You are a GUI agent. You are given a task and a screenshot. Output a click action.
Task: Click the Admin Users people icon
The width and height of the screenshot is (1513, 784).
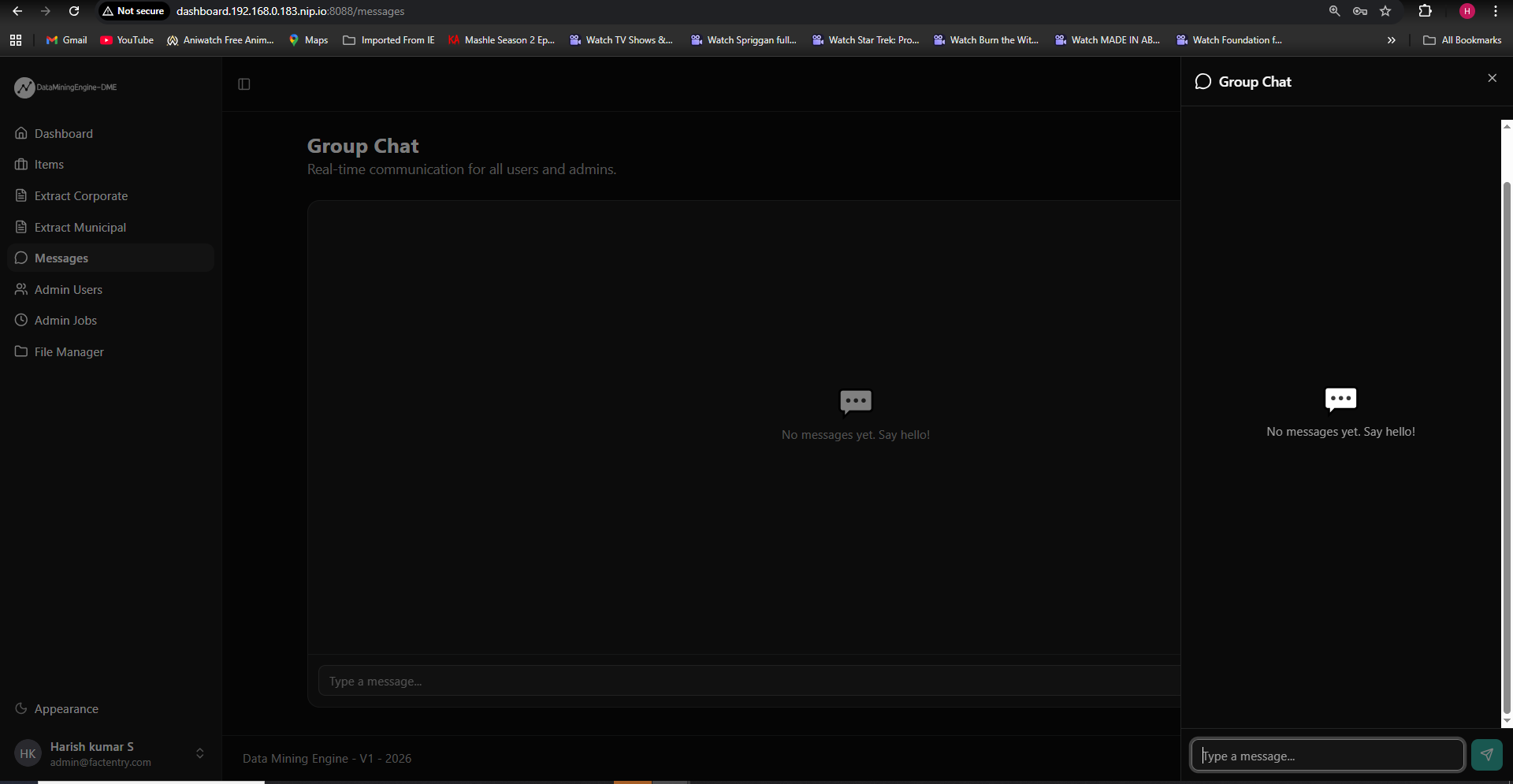[21, 289]
